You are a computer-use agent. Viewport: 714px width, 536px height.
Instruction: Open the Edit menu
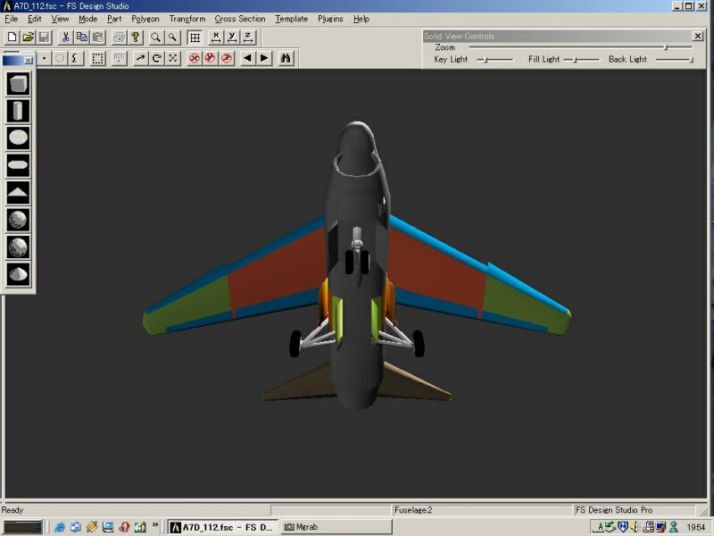coord(34,19)
